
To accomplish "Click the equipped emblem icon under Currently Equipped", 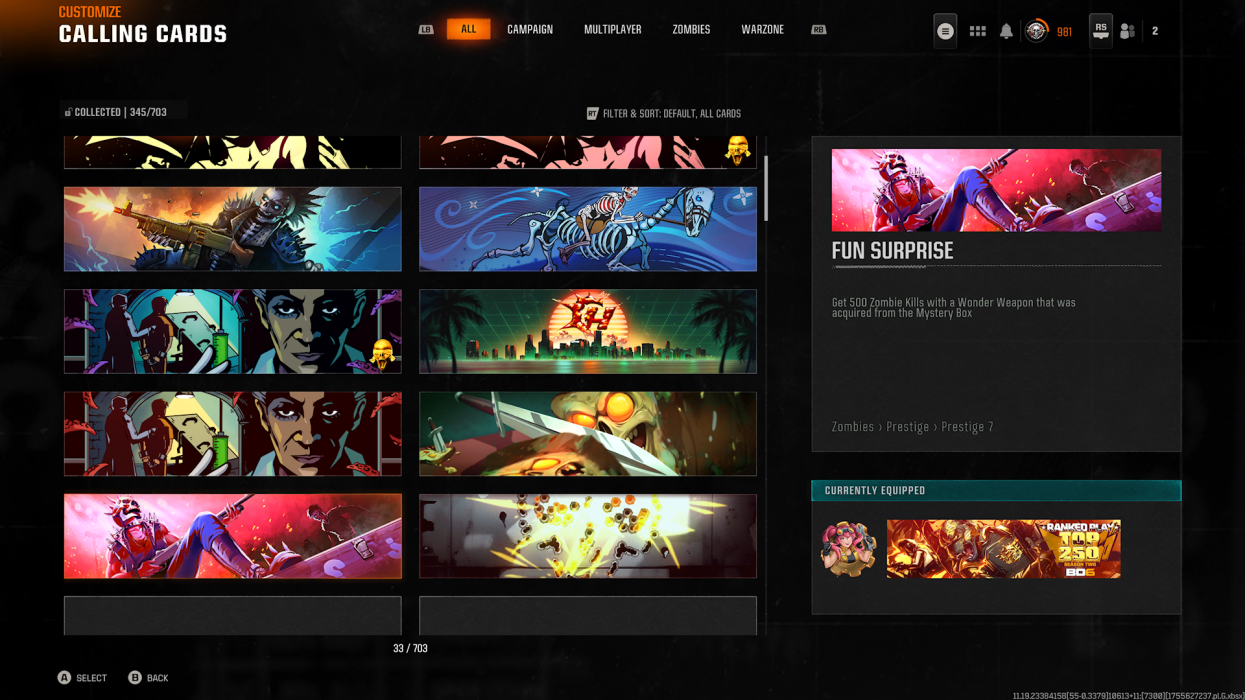I will [848, 549].
